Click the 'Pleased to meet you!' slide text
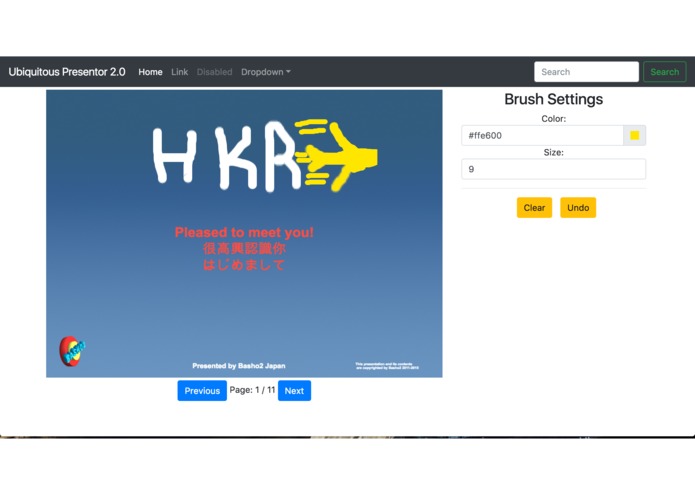 [x=244, y=233]
